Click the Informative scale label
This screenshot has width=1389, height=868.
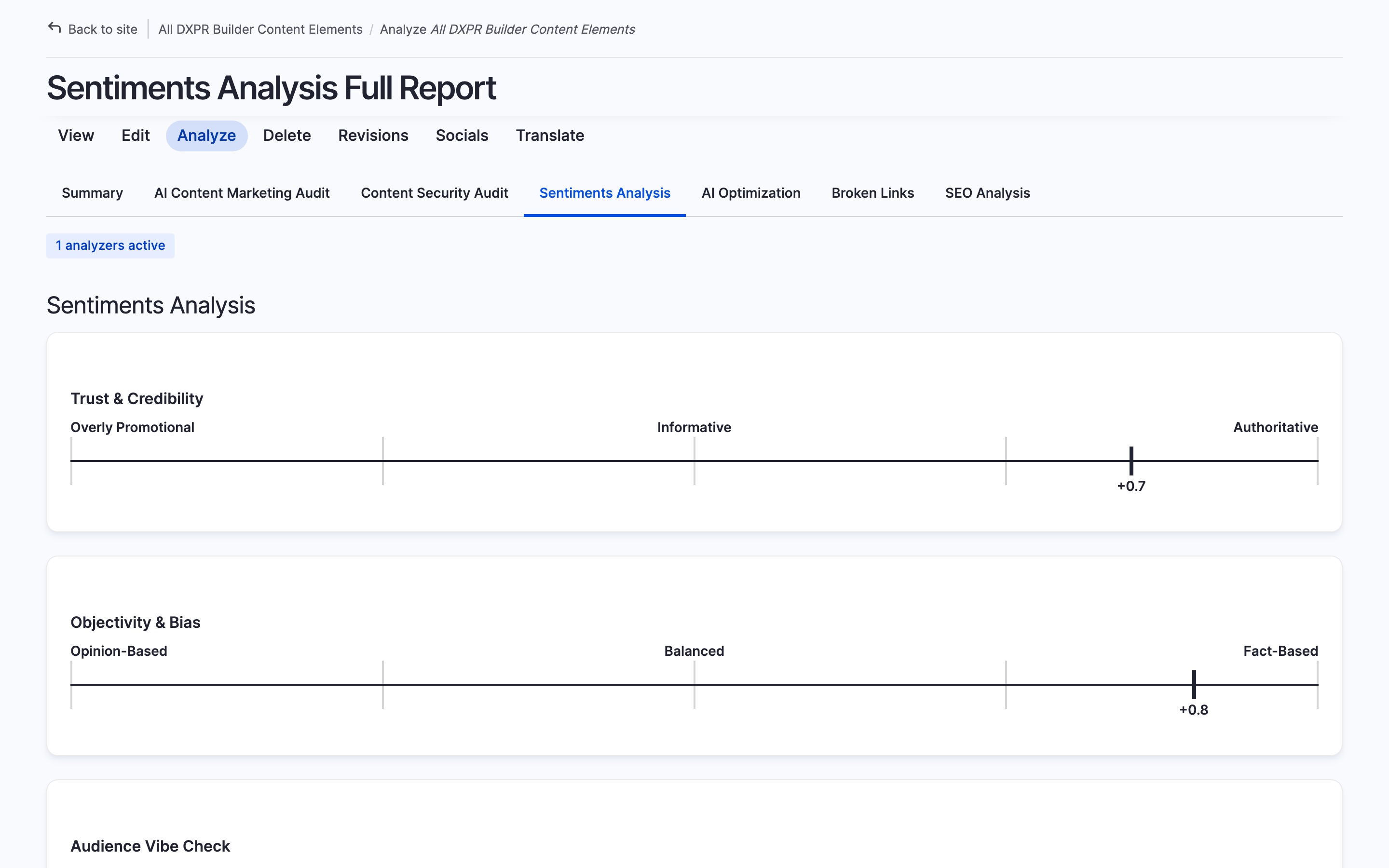pos(694,427)
